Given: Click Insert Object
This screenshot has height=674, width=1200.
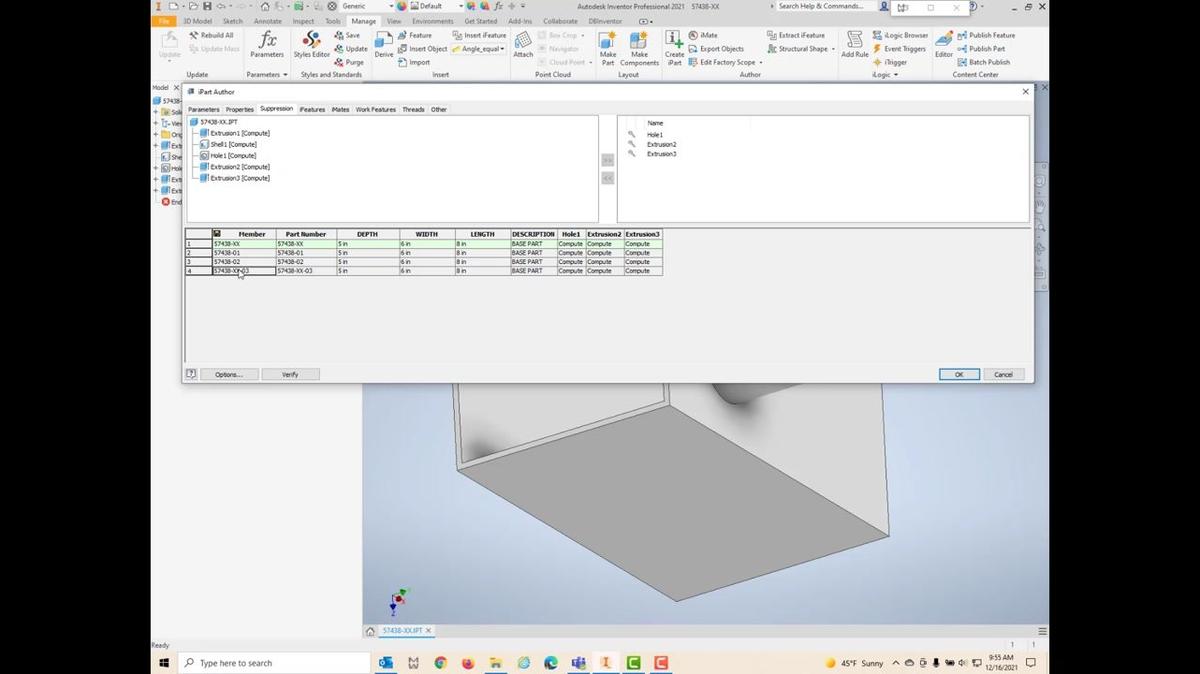Looking at the screenshot, I should (422, 48).
